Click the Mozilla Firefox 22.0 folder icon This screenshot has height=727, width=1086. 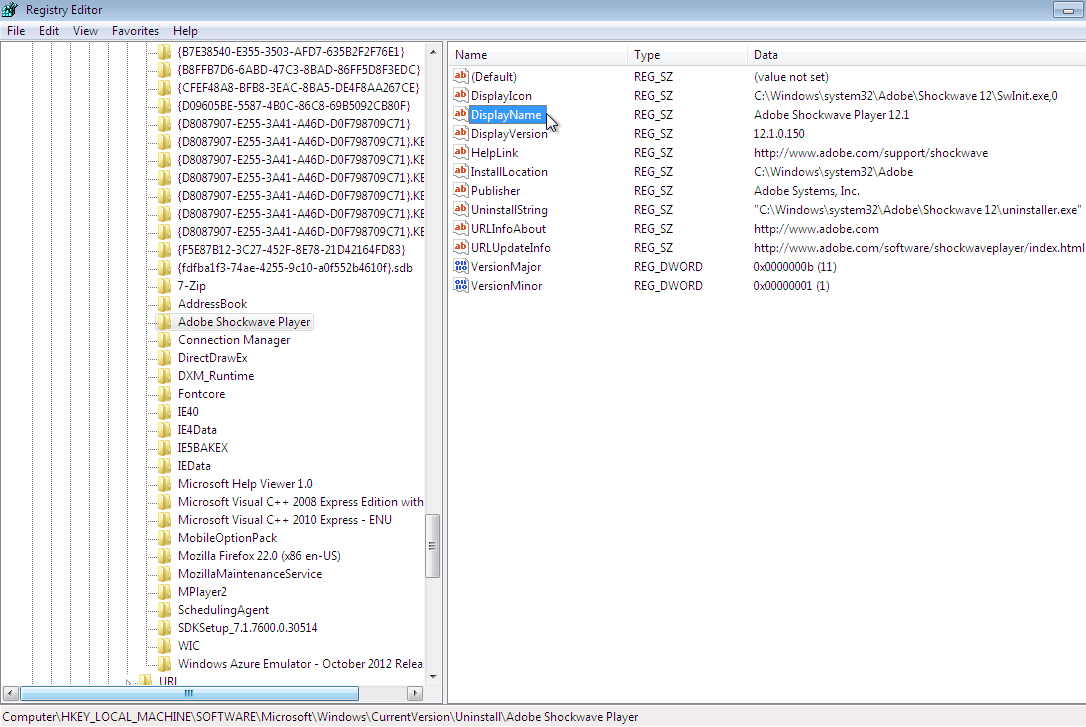(165, 556)
